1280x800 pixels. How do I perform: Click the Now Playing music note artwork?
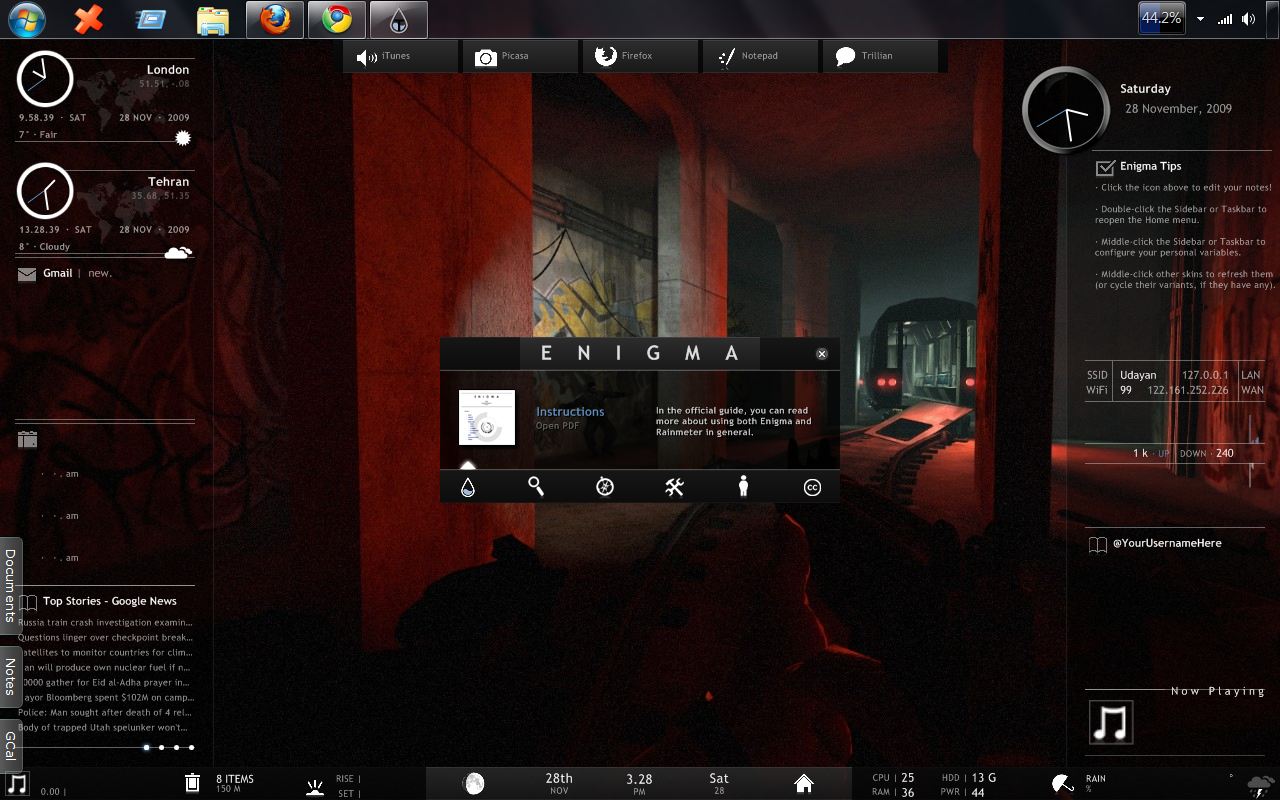(1111, 722)
